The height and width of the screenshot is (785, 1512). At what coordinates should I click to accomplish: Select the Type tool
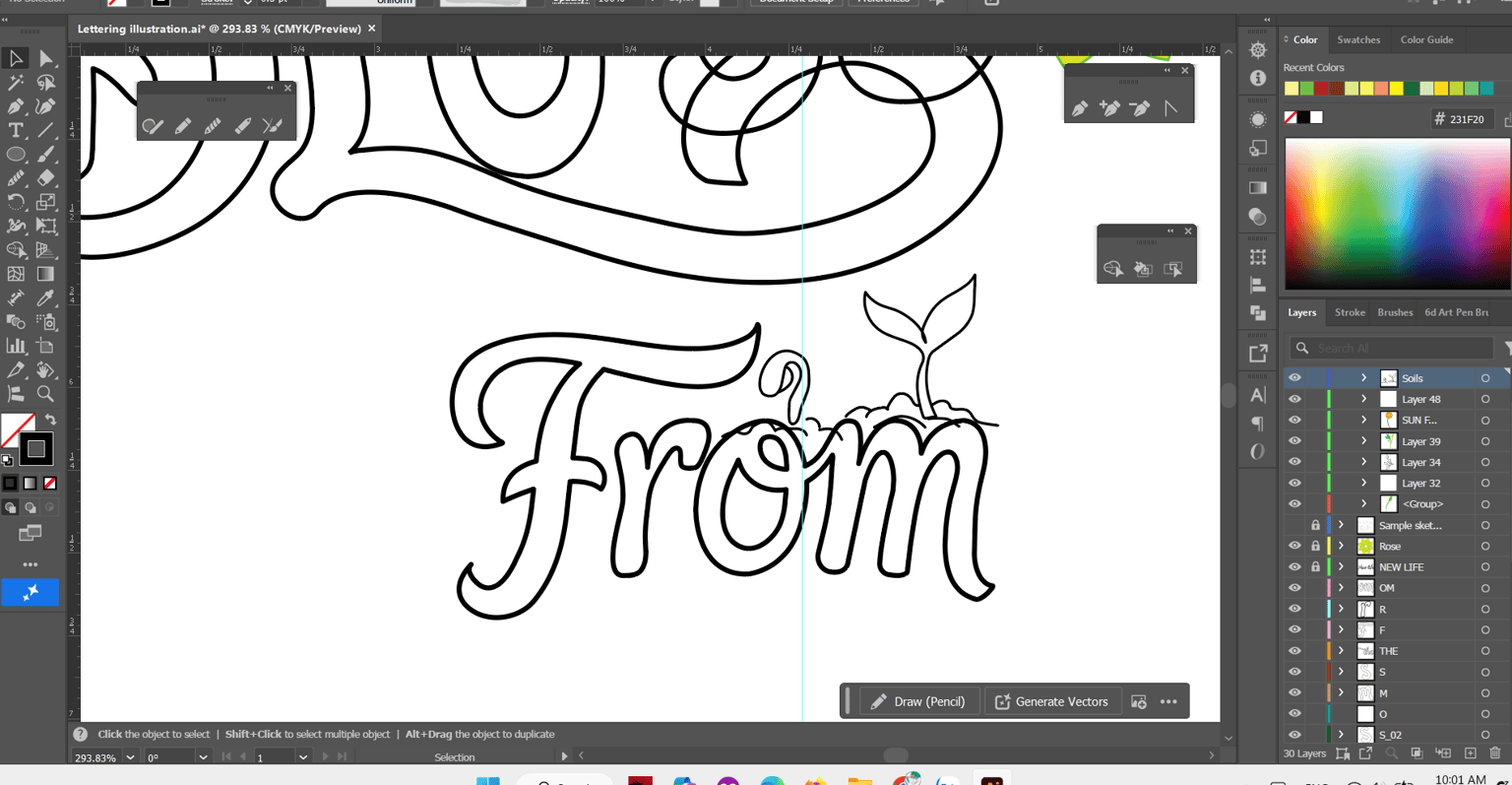[x=16, y=130]
